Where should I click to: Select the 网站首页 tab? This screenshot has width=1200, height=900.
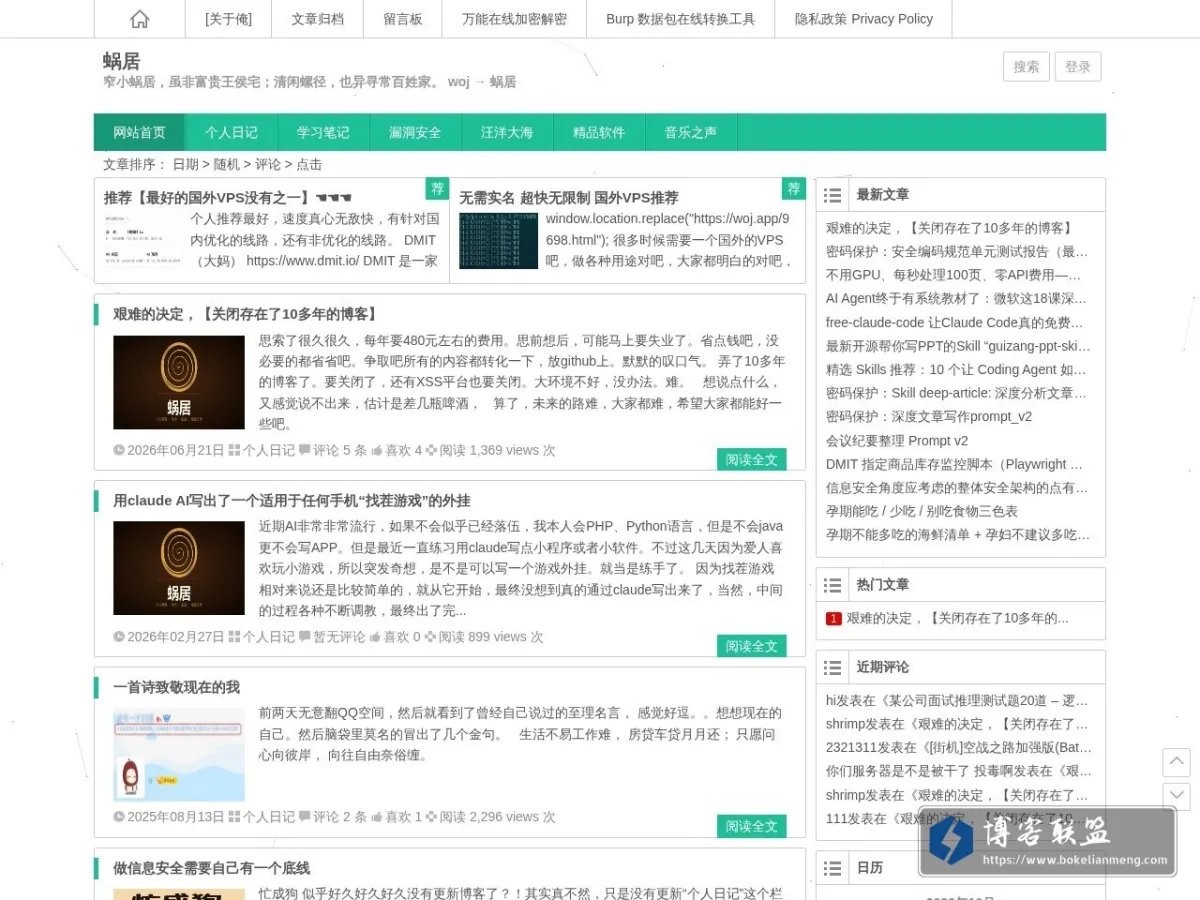(139, 132)
